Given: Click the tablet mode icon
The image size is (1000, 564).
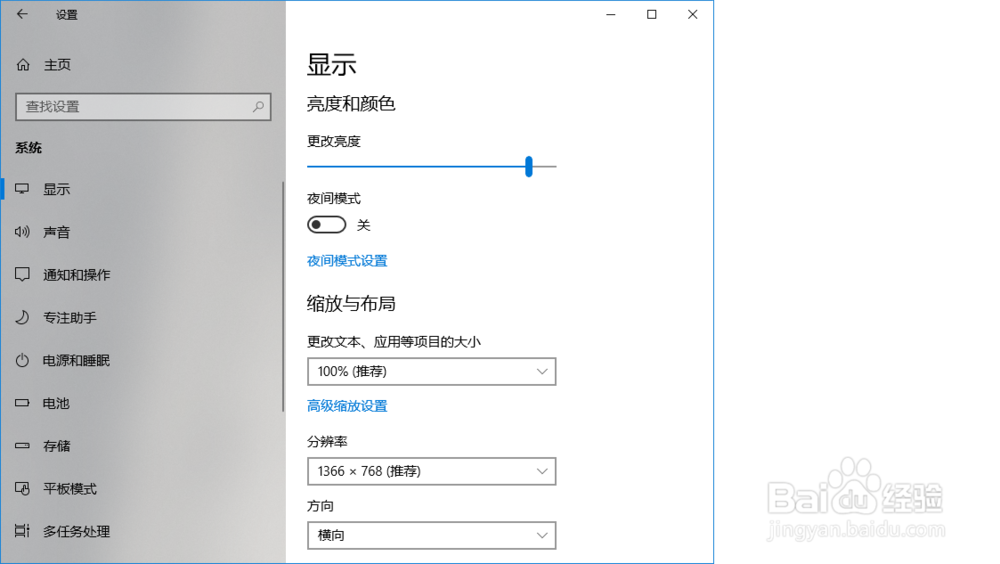Looking at the screenshot, I should click(22, 488).
